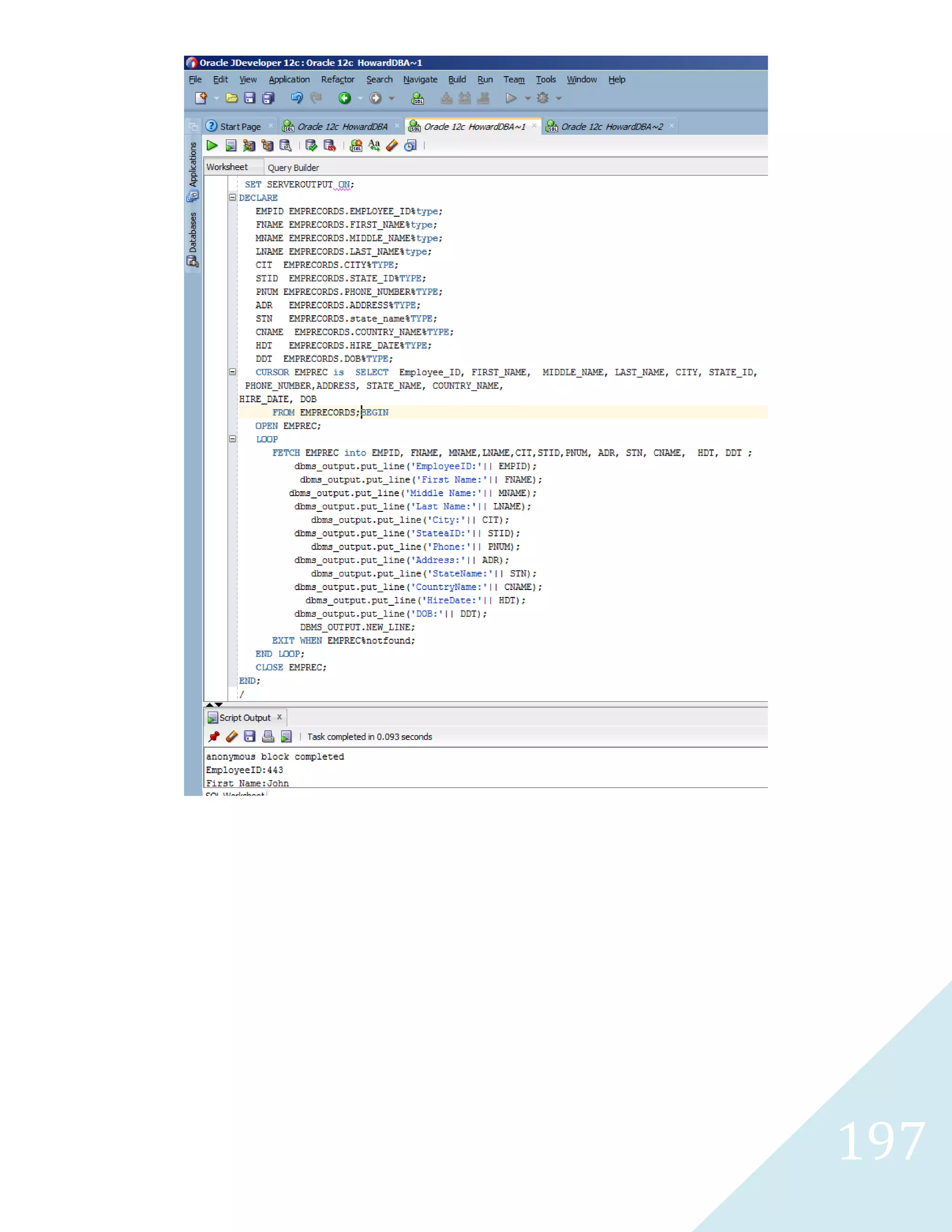Image resolution: width=952 pixels, height=1232 pixels.
Task: Click the SQL Tuning Advisor icon
Action: [x=286, y=146]
